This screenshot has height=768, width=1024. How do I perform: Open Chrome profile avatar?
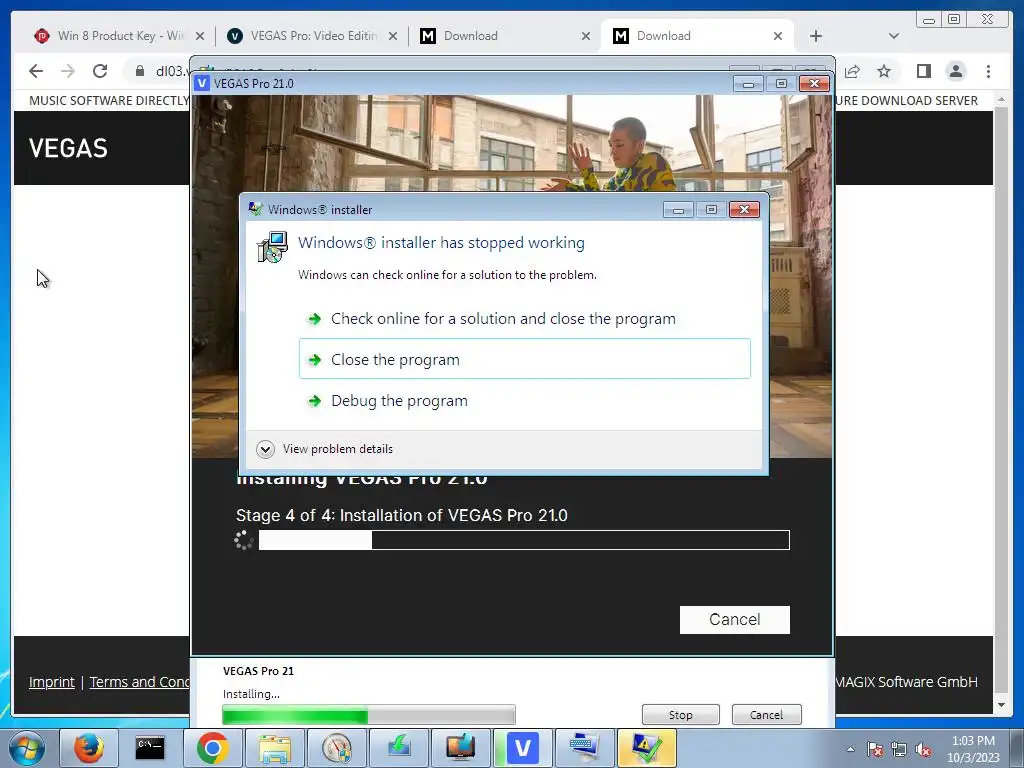pos(956,71)
